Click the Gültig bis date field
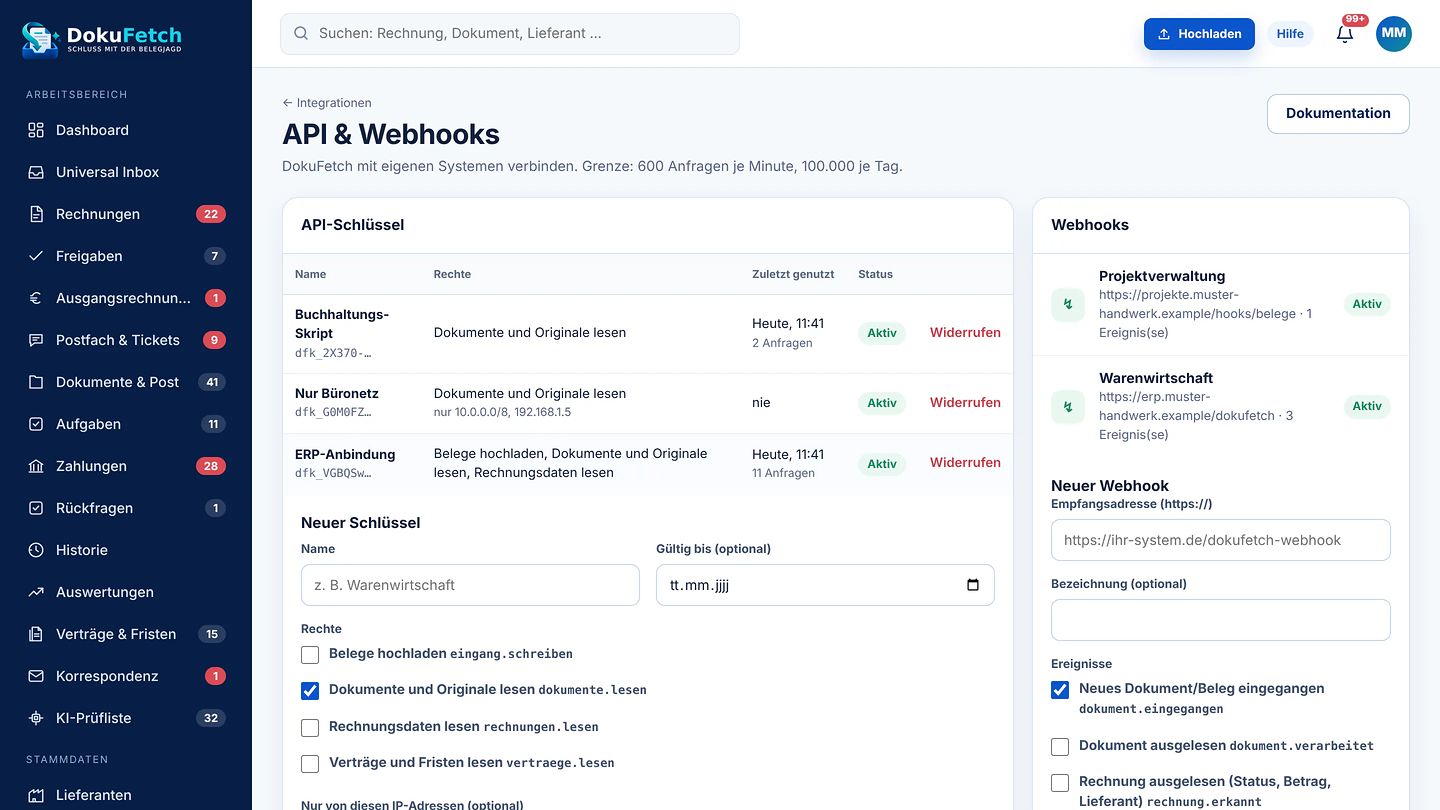The image size is (1440, 810). coord(825,585)
